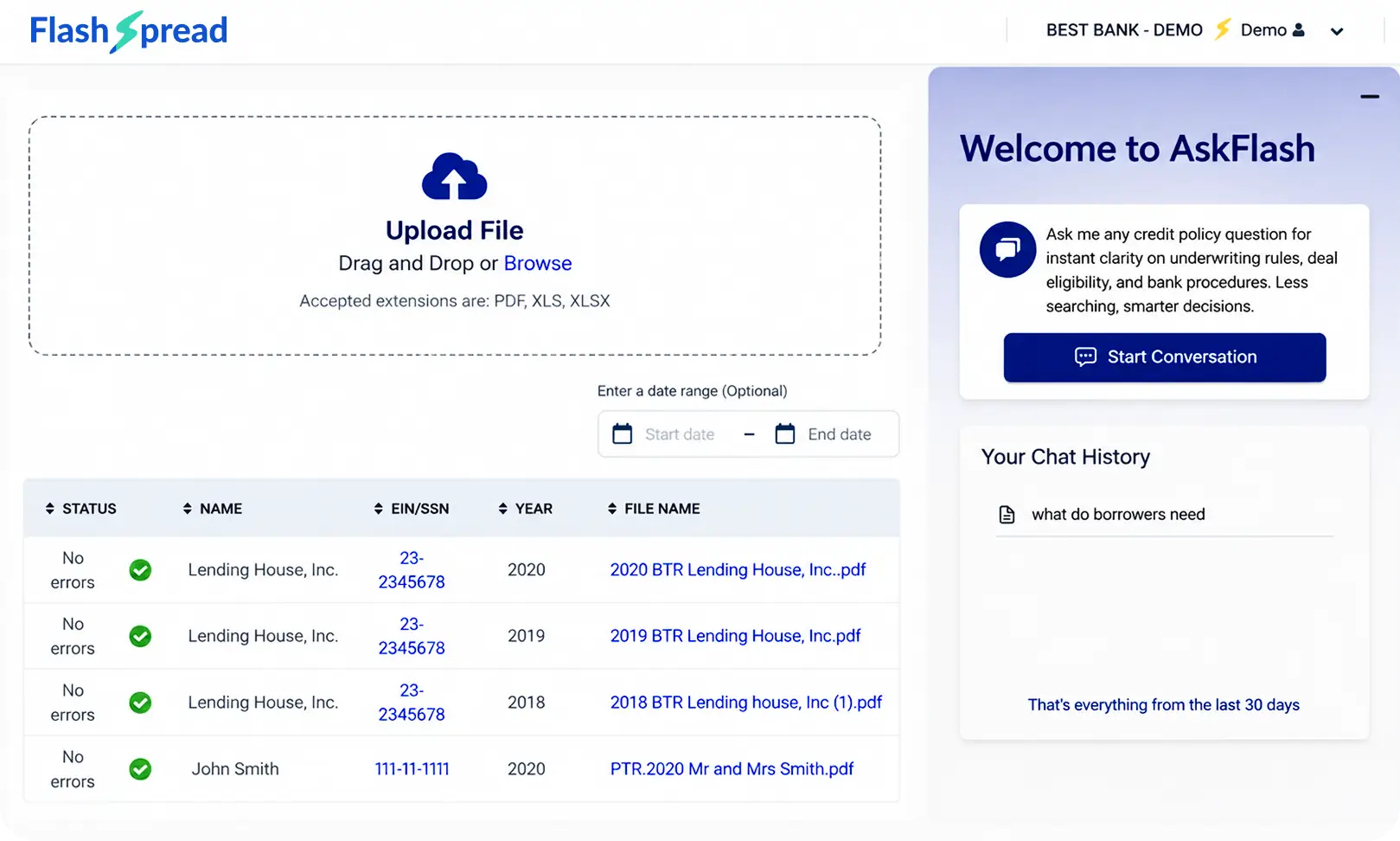Click the cloud upload icon
1400x841 pixels.
(454, 177)
